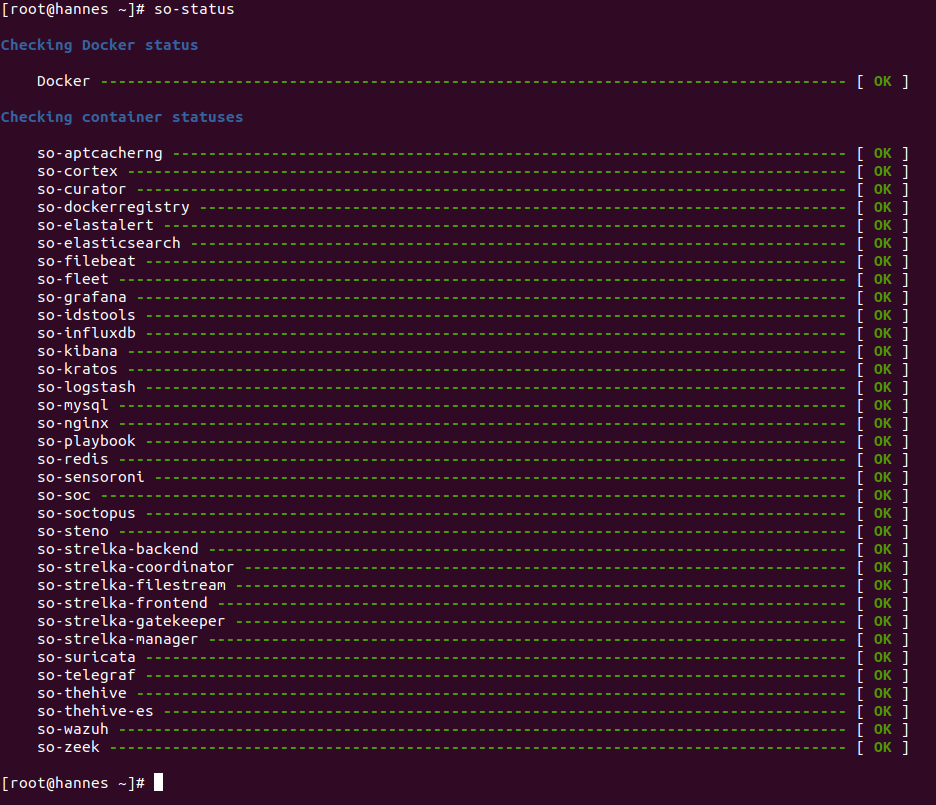This screenshot has width=936, height=805.
Task: Click the so-status command text
Action: pyautogui.click(x=194, y=10)
